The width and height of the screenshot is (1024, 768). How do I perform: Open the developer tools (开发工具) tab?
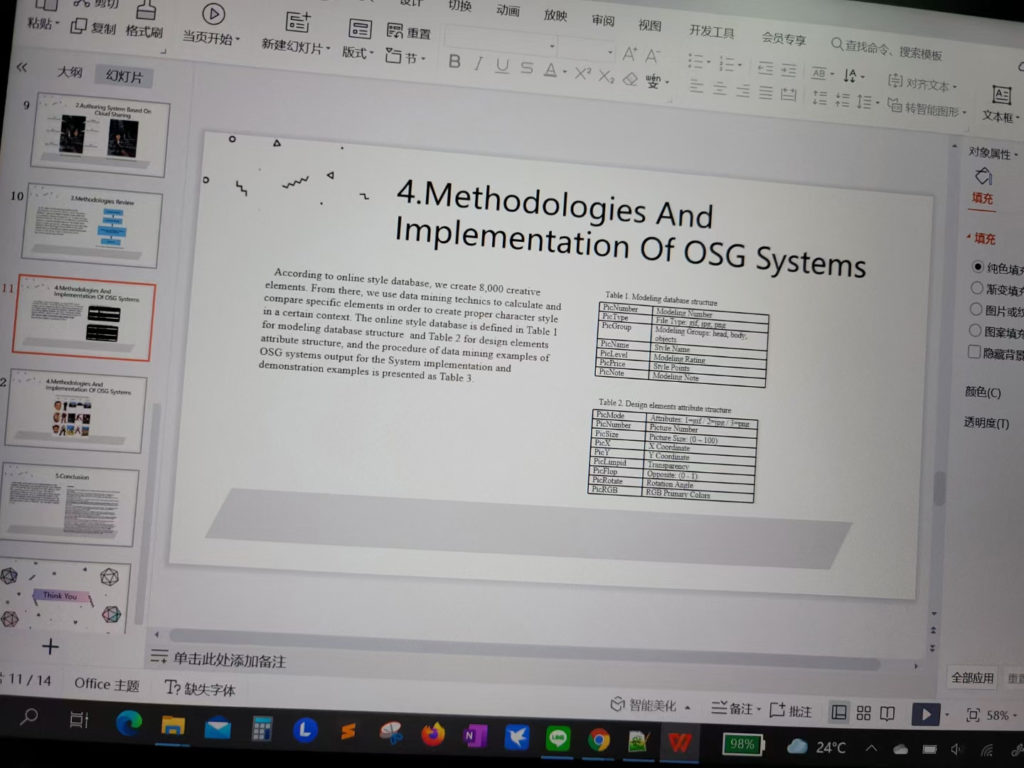coord(712,31)
